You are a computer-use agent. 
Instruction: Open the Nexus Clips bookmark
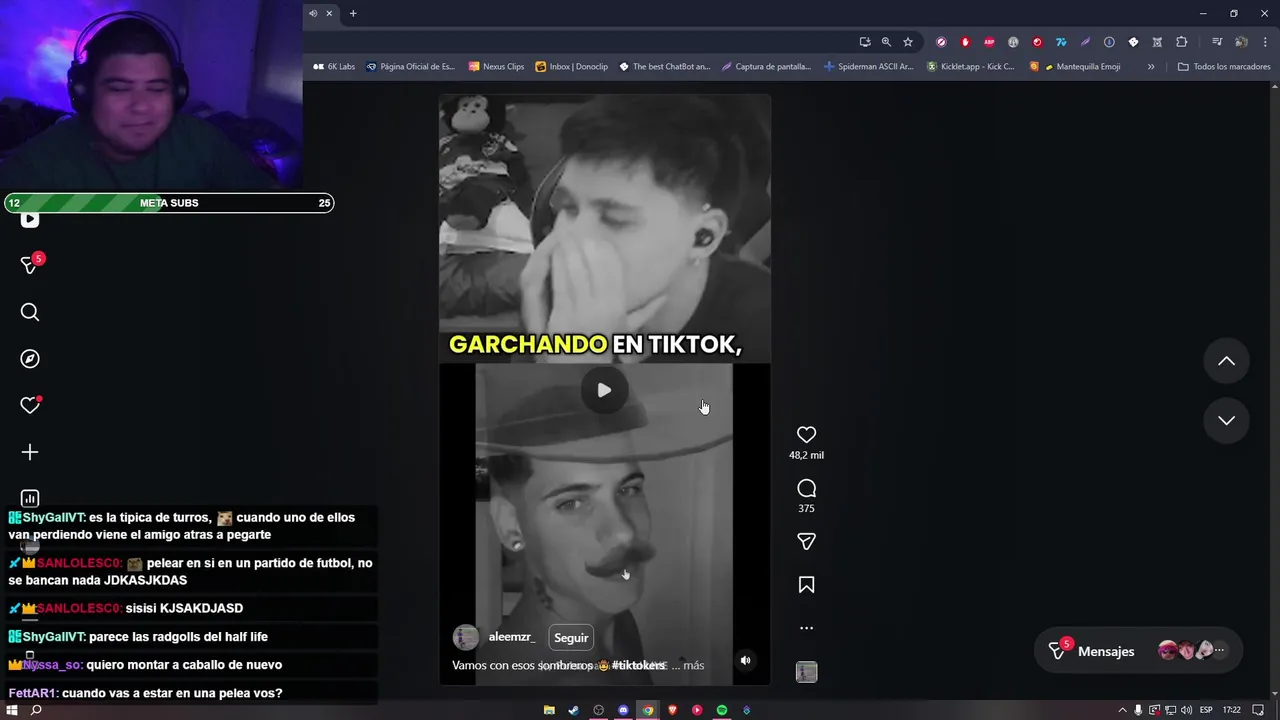(496, 67)
